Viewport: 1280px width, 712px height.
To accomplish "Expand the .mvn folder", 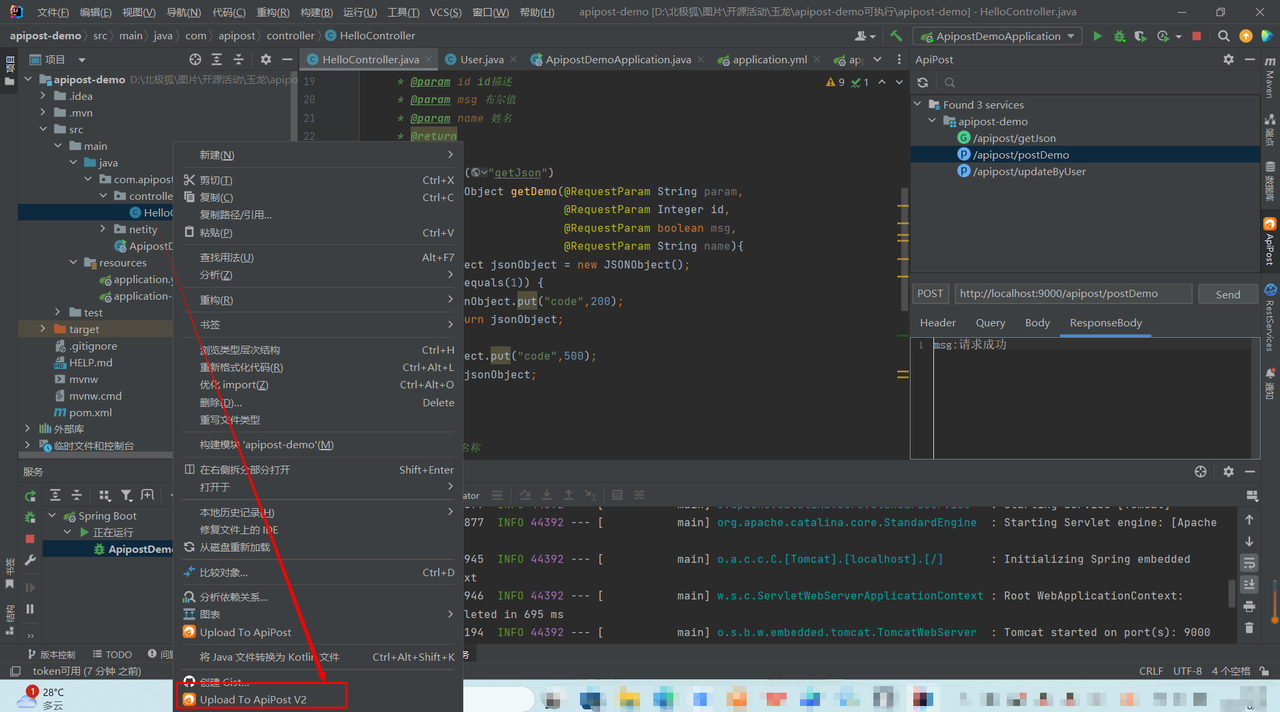I will click(43, 113).
